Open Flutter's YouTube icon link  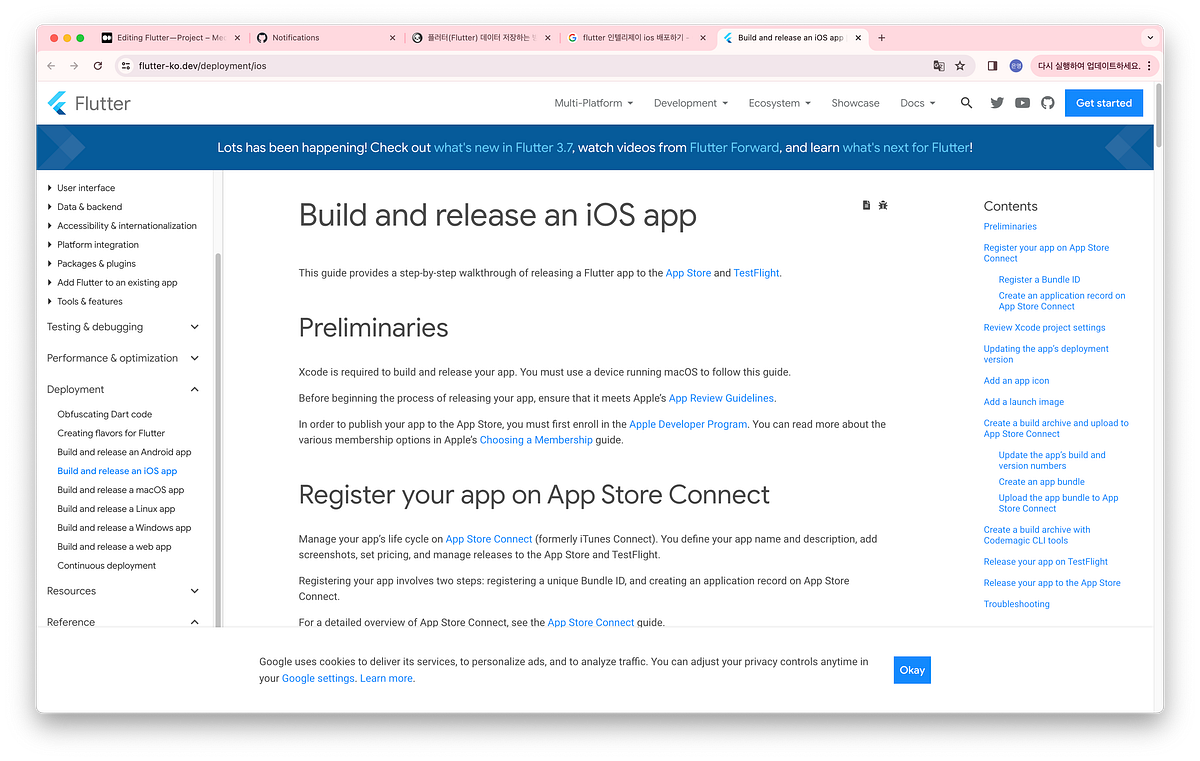tap(1022, 103)
